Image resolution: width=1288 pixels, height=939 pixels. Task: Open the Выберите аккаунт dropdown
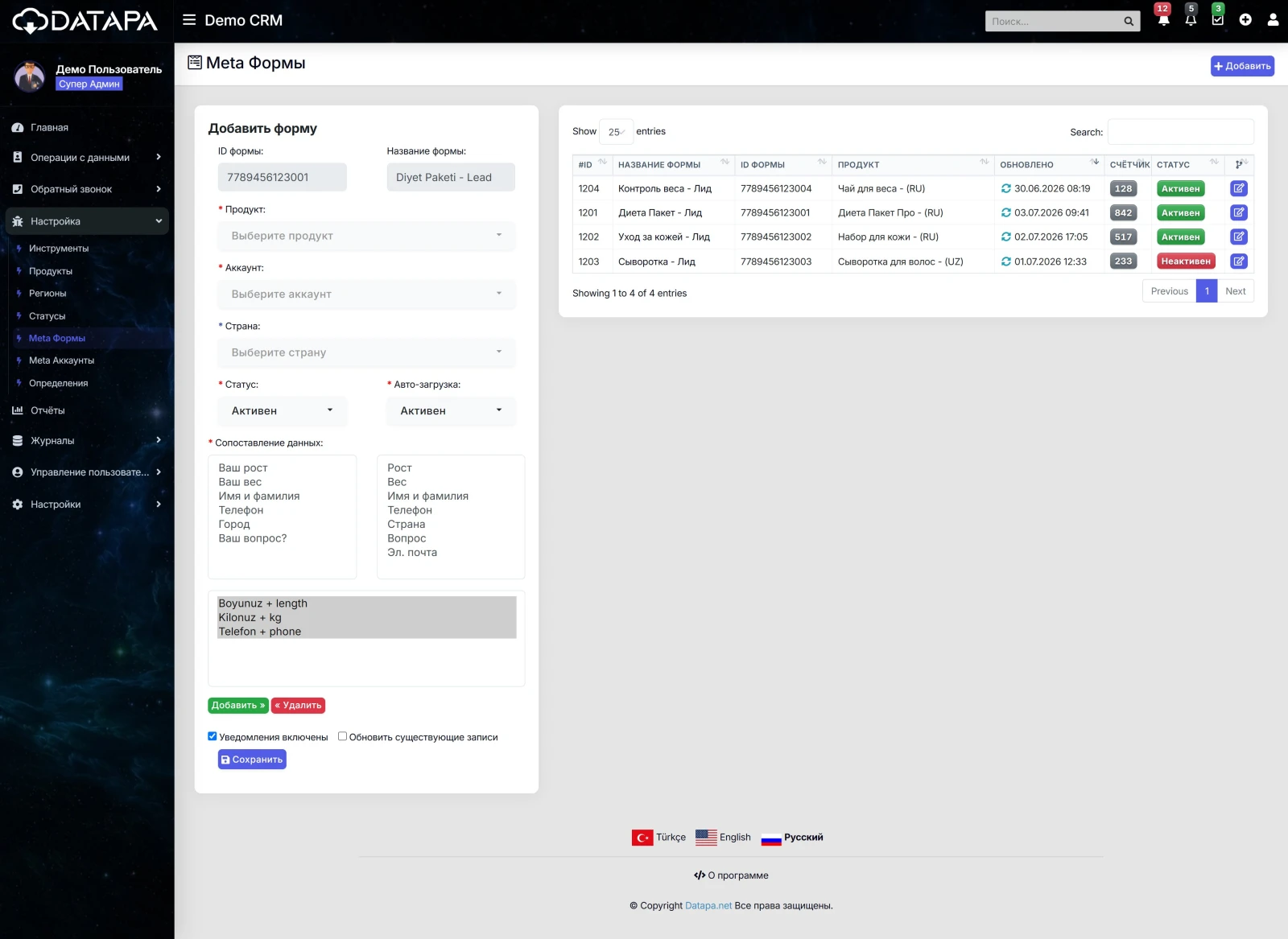[366, 294]
